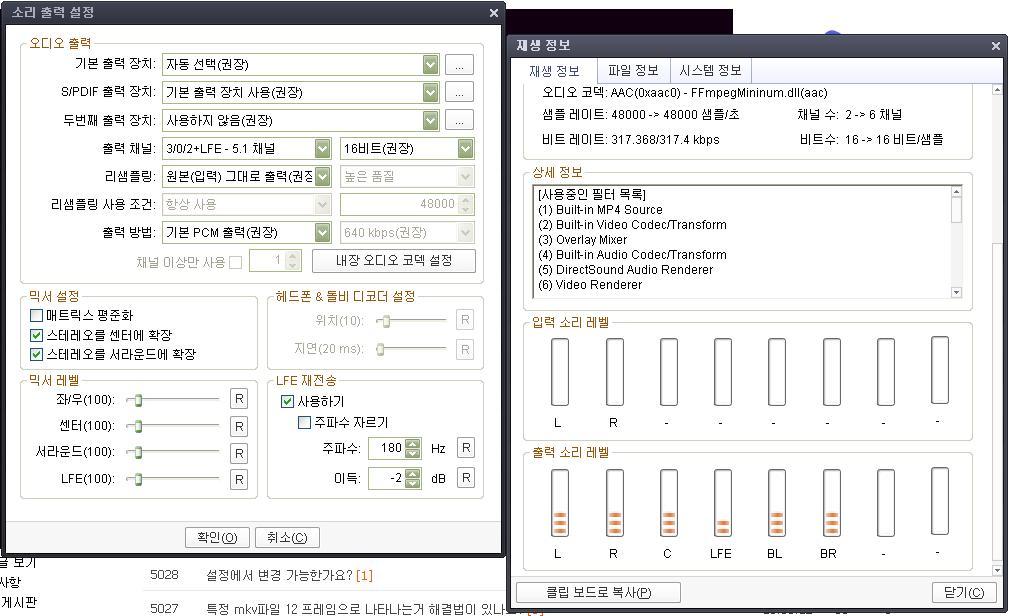This screenshot has width=1011, height=616.
Task: Switch to 재생 정보 tab
Action: click(554, 71)
